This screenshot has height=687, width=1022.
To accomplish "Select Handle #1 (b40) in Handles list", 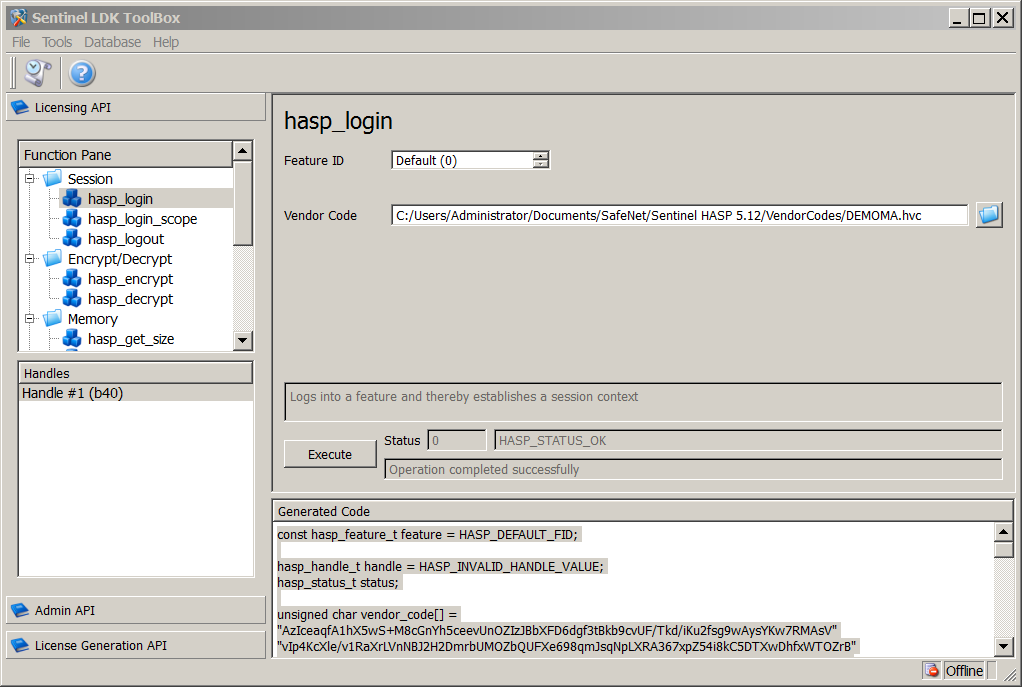I will point(136,393).
